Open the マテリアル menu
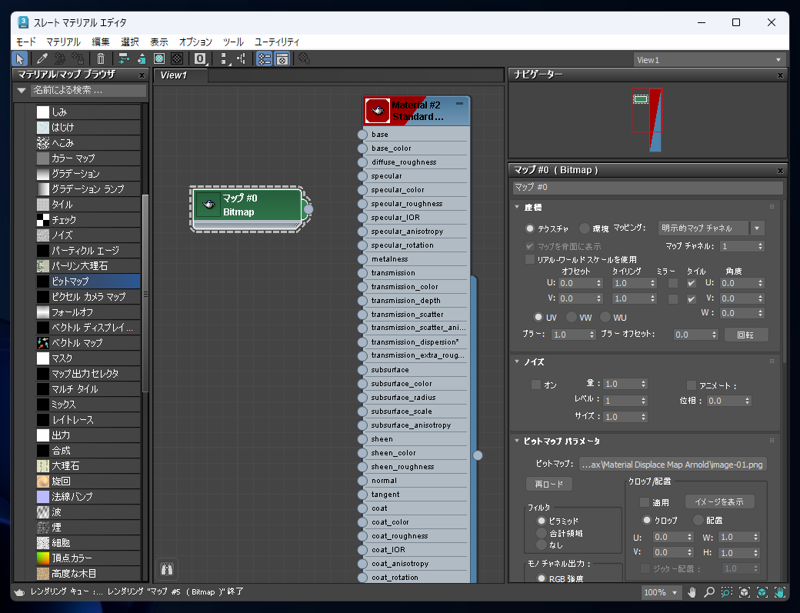 (63, 42)
